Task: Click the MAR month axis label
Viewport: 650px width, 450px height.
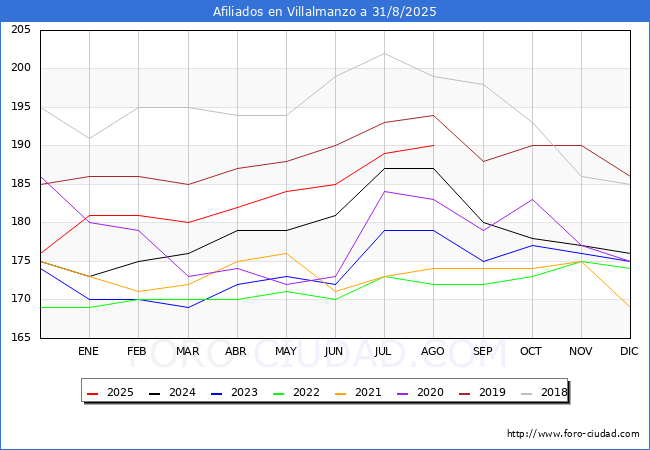Action: coord(188,351)
